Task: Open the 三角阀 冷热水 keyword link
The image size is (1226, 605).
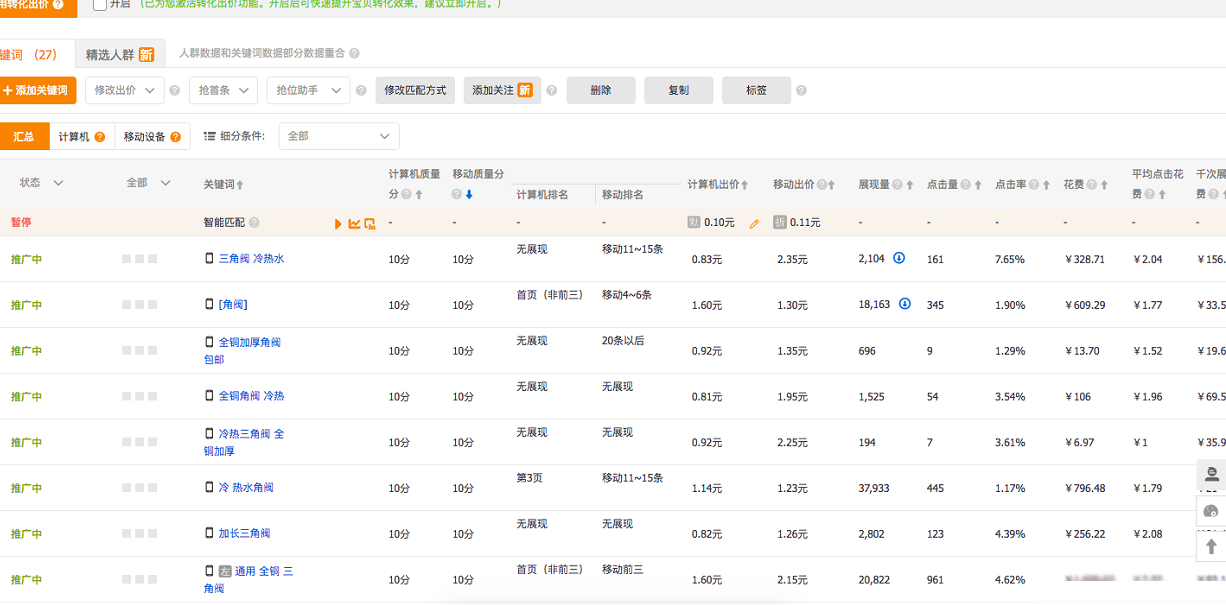Action: pos(251,259)
